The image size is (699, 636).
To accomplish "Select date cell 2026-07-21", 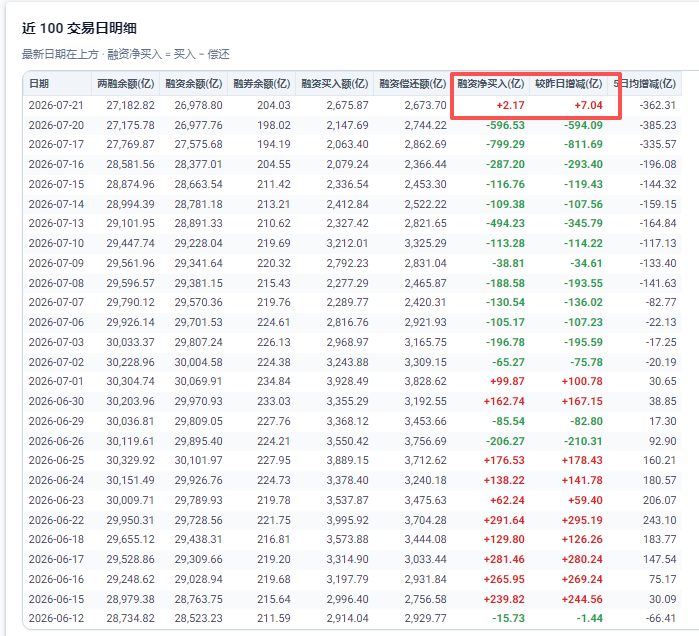I will [x=56, y=106].
